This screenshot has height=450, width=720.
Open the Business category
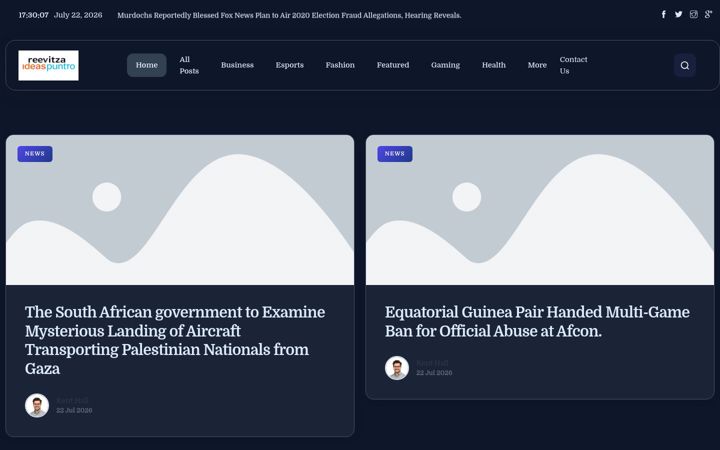[x=237, y=65]
